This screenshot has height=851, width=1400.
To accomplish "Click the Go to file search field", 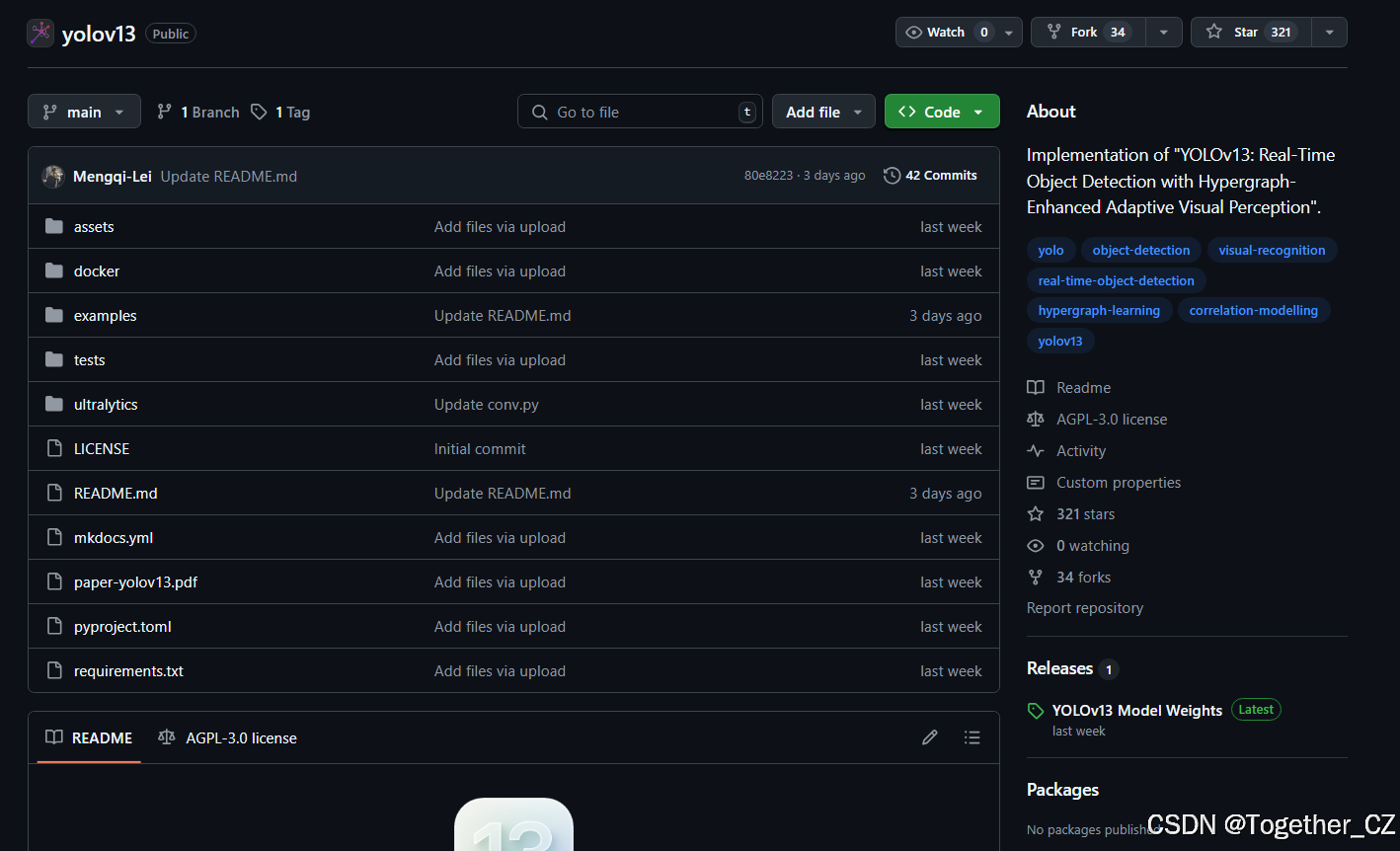I will 640,112.
